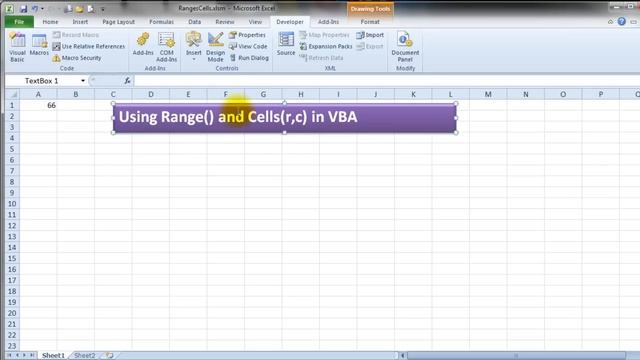
Task: Open the Page Layout tab
Action: pos(118,22)
